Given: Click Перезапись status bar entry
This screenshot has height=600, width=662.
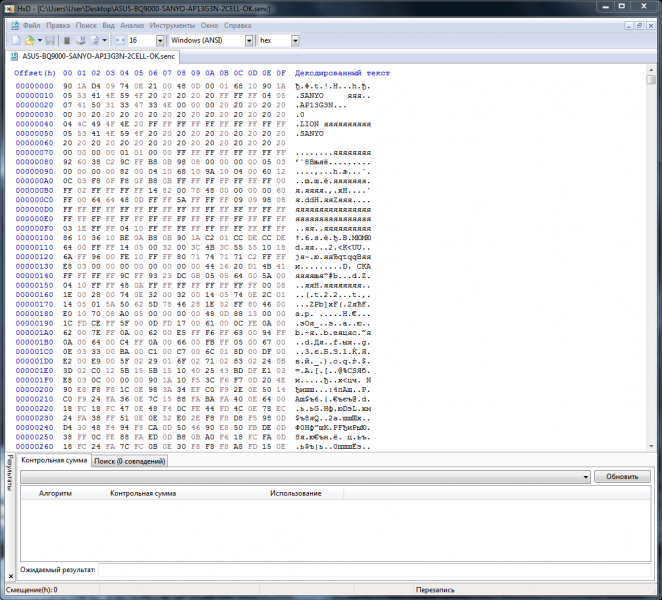Looking at the screenshot, I should [x=435, y=590].
